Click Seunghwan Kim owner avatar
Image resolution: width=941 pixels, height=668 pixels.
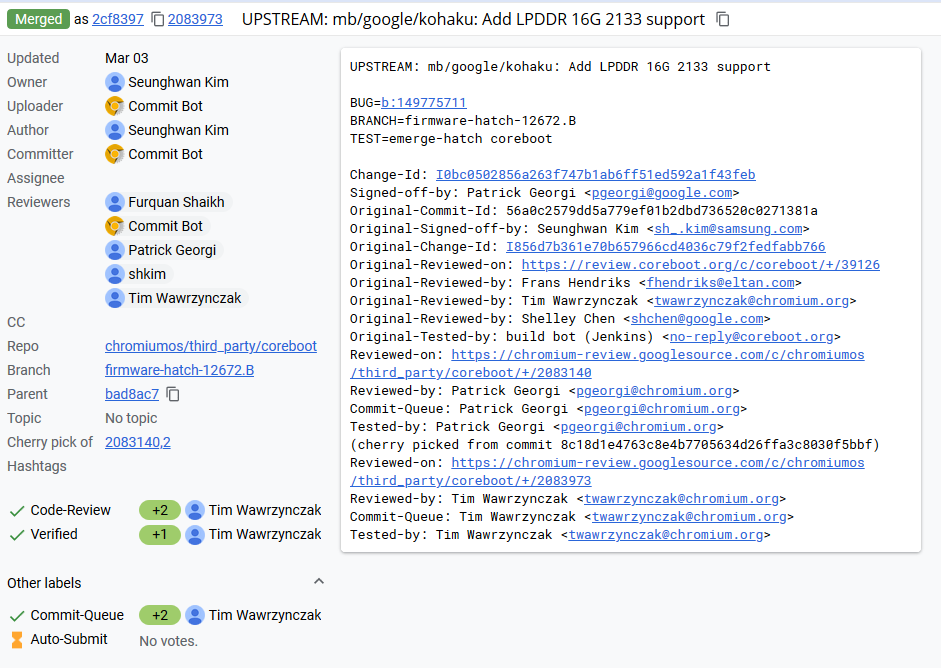pos(115,82)
